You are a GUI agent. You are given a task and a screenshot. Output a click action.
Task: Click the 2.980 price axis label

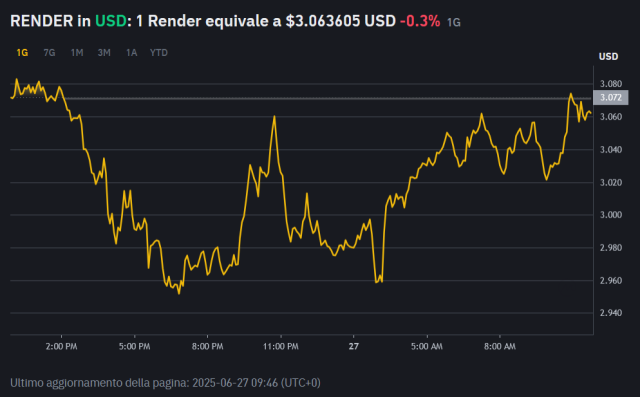click(x=611, y=248)
